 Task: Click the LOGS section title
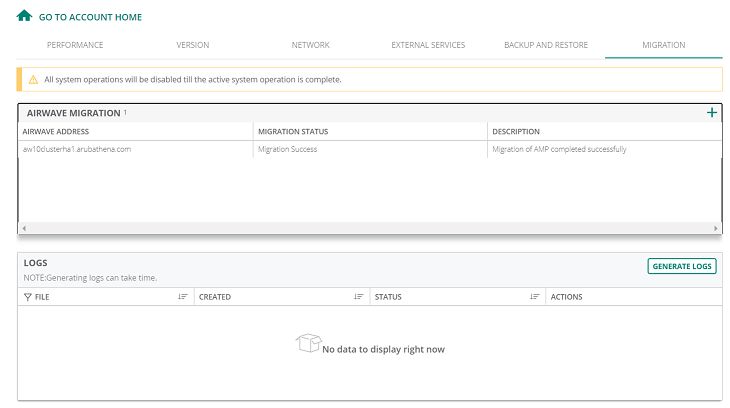point(35,263)
